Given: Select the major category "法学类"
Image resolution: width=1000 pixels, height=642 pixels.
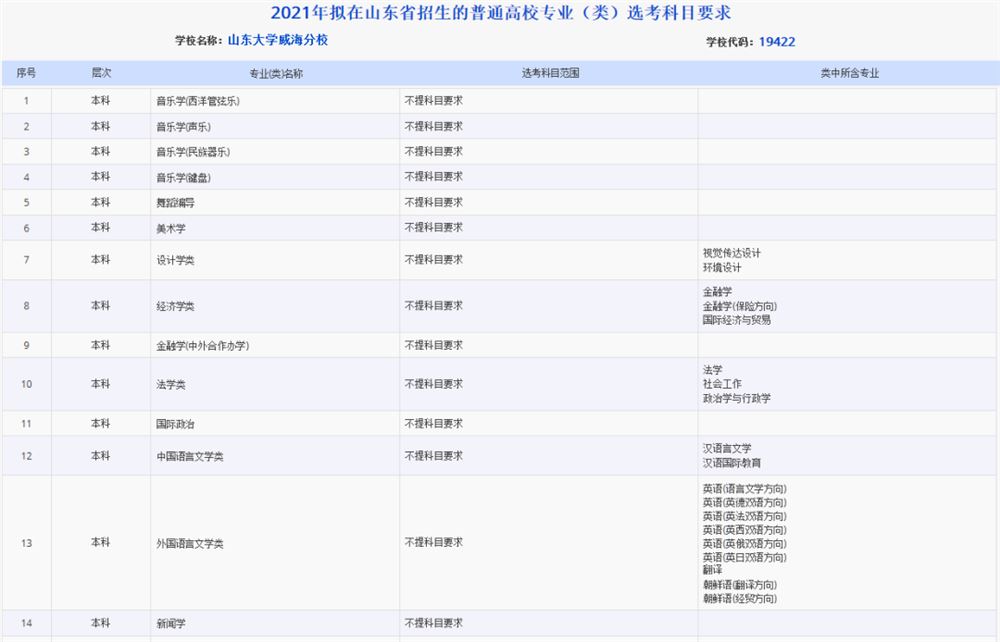Looking at the screenshot, I should coord(171,384).
